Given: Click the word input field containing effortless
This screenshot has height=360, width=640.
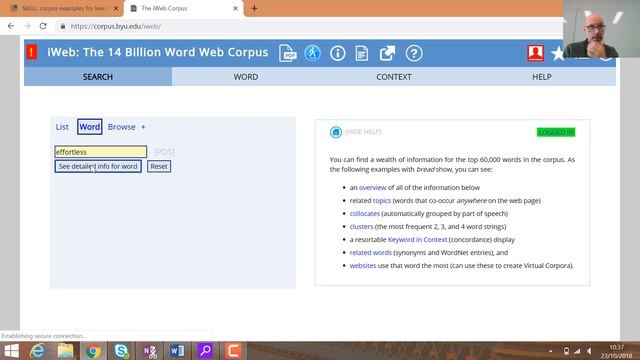Looking at the screenshot, I should [x=100, y=152].
